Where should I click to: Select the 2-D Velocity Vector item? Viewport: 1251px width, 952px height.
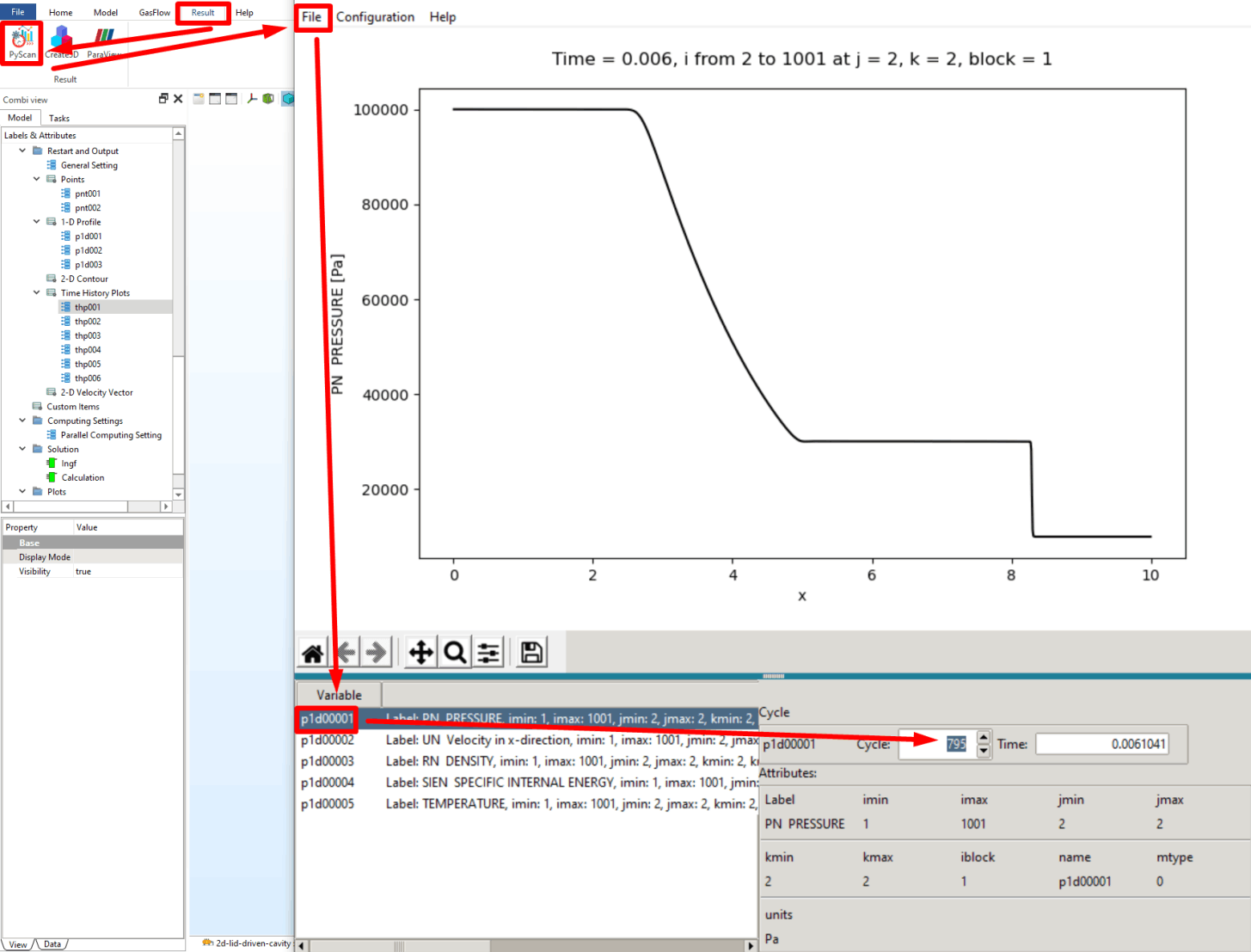(96, 392)
